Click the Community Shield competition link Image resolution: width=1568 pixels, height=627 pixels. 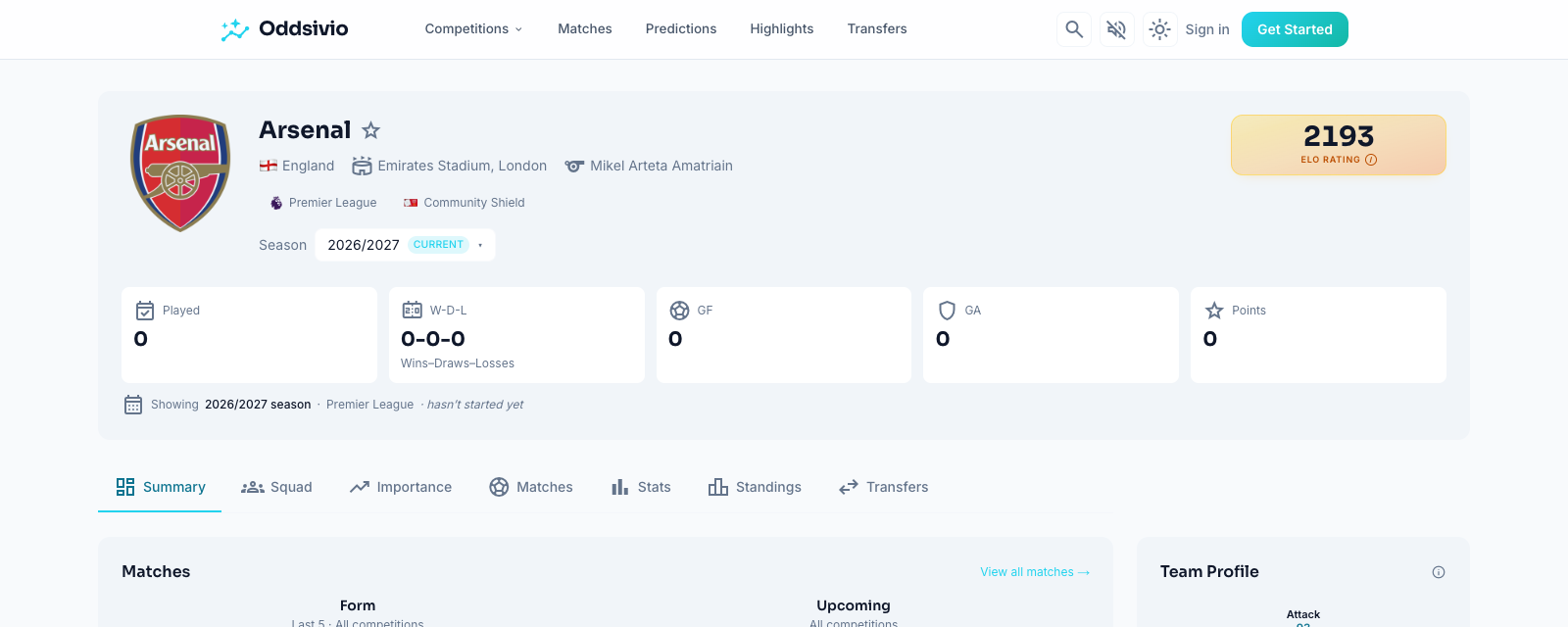point(465,203)
